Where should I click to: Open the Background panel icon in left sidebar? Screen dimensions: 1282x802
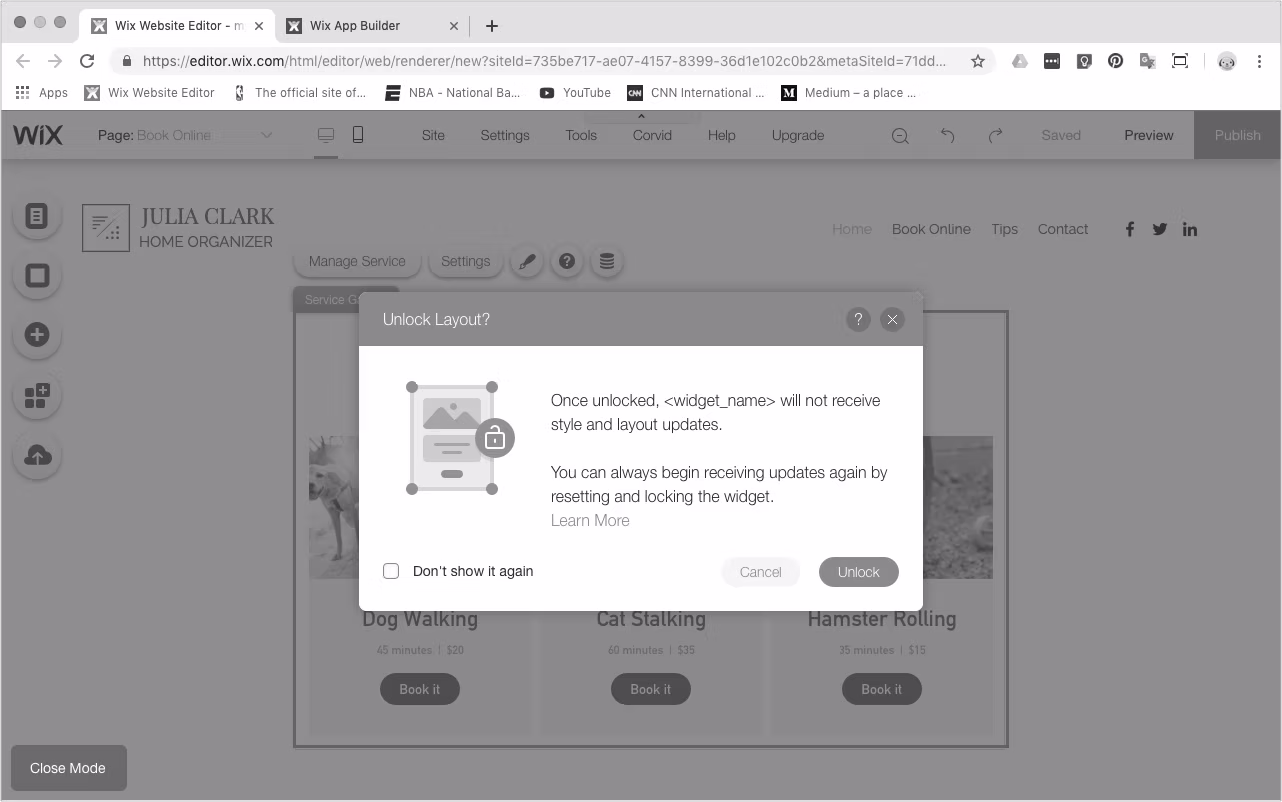tap(37, 276)
